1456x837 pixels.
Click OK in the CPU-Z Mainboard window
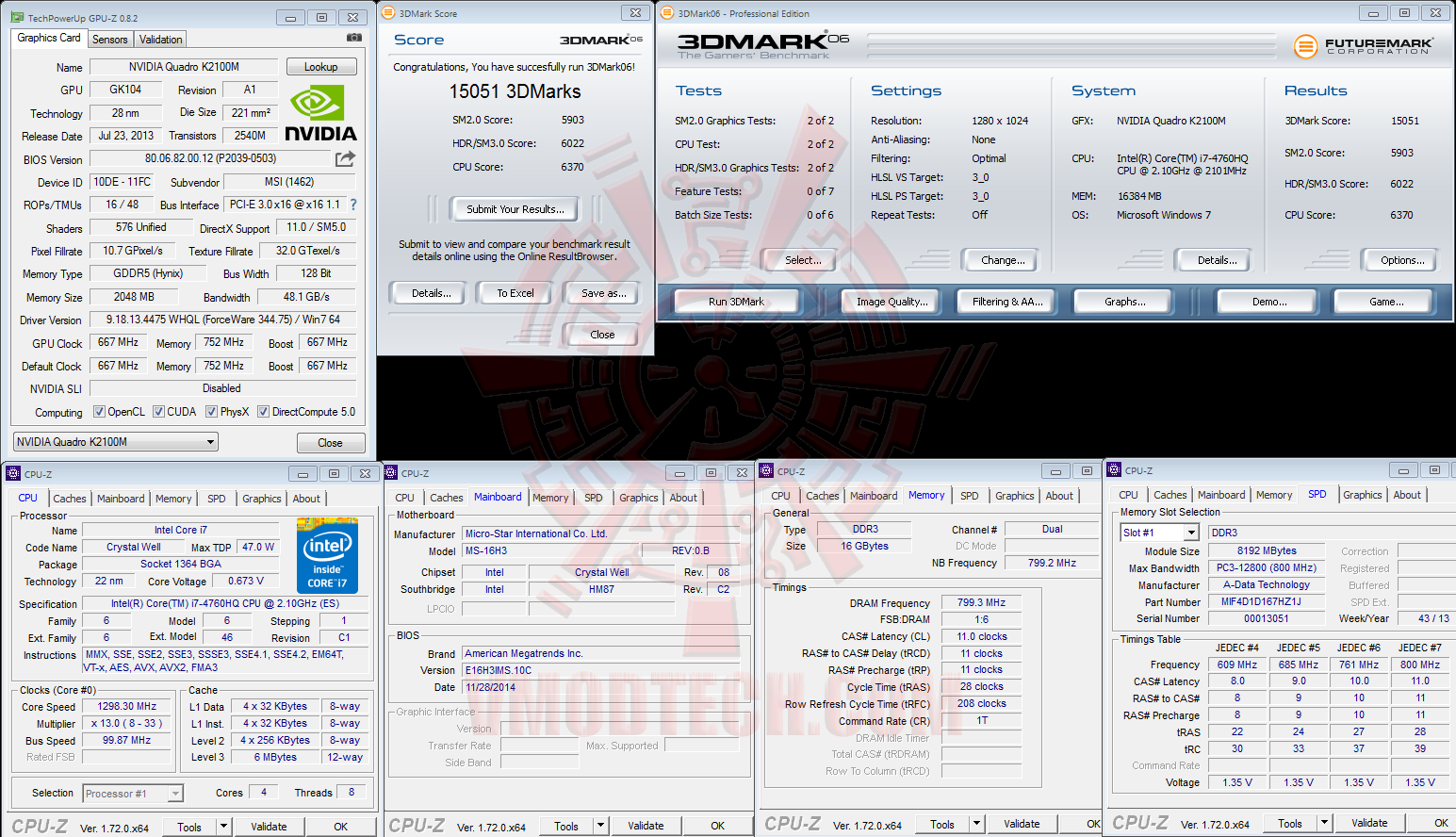[718, 826]
